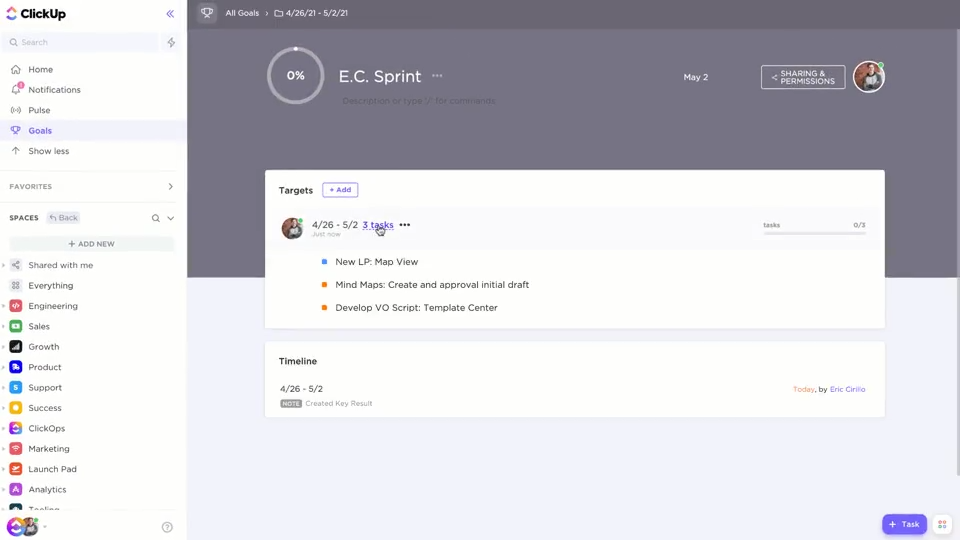Viewport: 960px width, 540px height.
Task: Click the lightning bolt quick action icon
Action: (x=171, y=42)
